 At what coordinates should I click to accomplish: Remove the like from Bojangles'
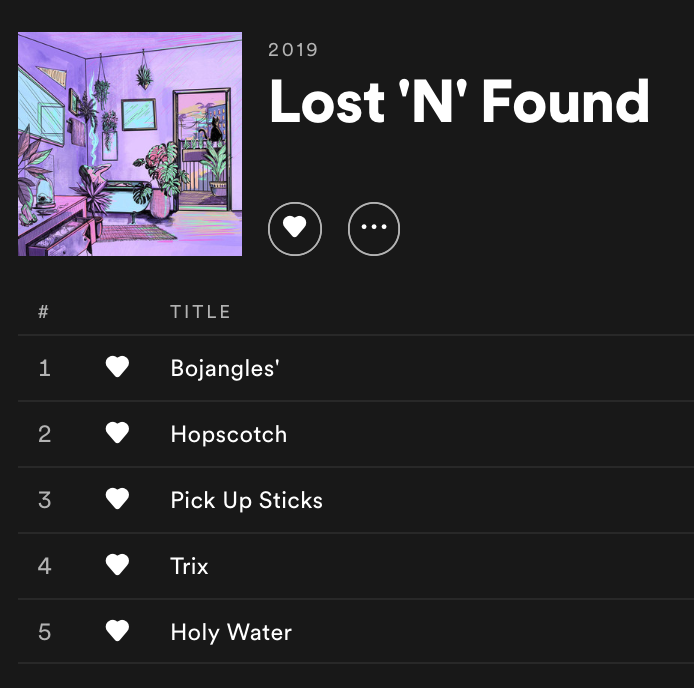pyautogui.click(x=117, y=368)
